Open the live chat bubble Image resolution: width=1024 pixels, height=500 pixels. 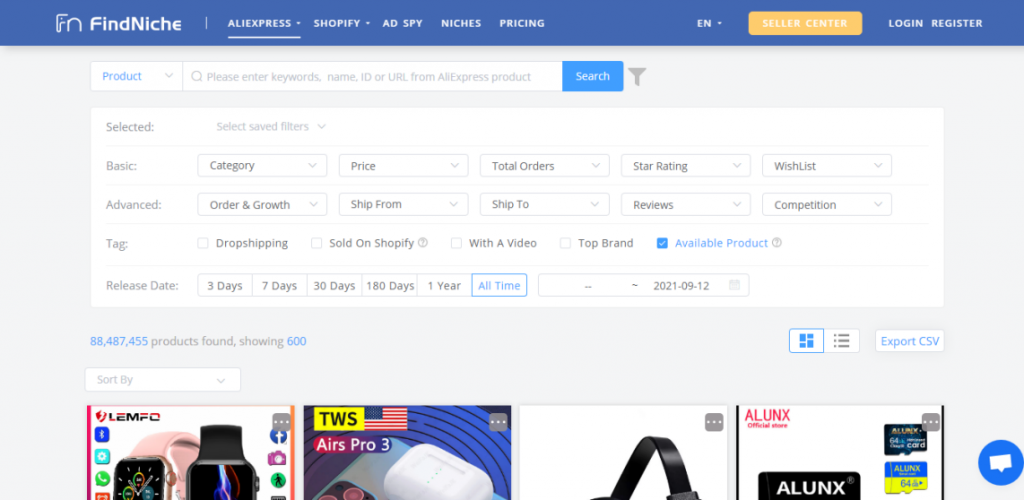pos(1000,462)
